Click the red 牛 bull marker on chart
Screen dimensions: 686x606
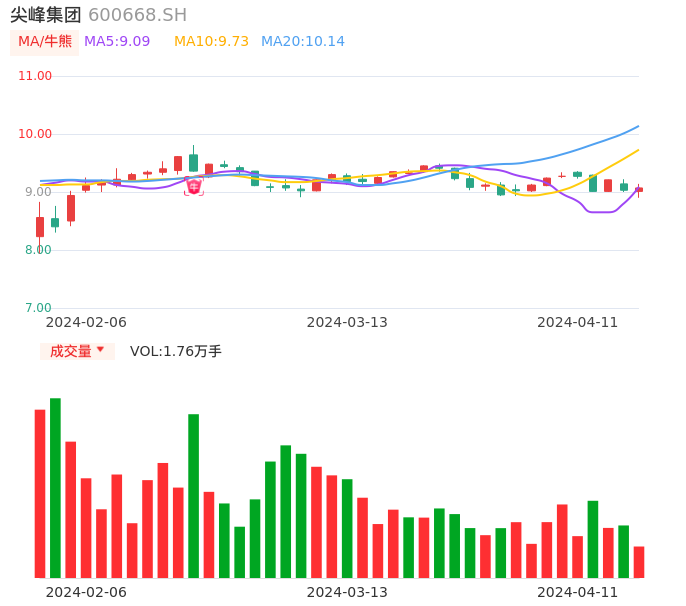point(194,186)
